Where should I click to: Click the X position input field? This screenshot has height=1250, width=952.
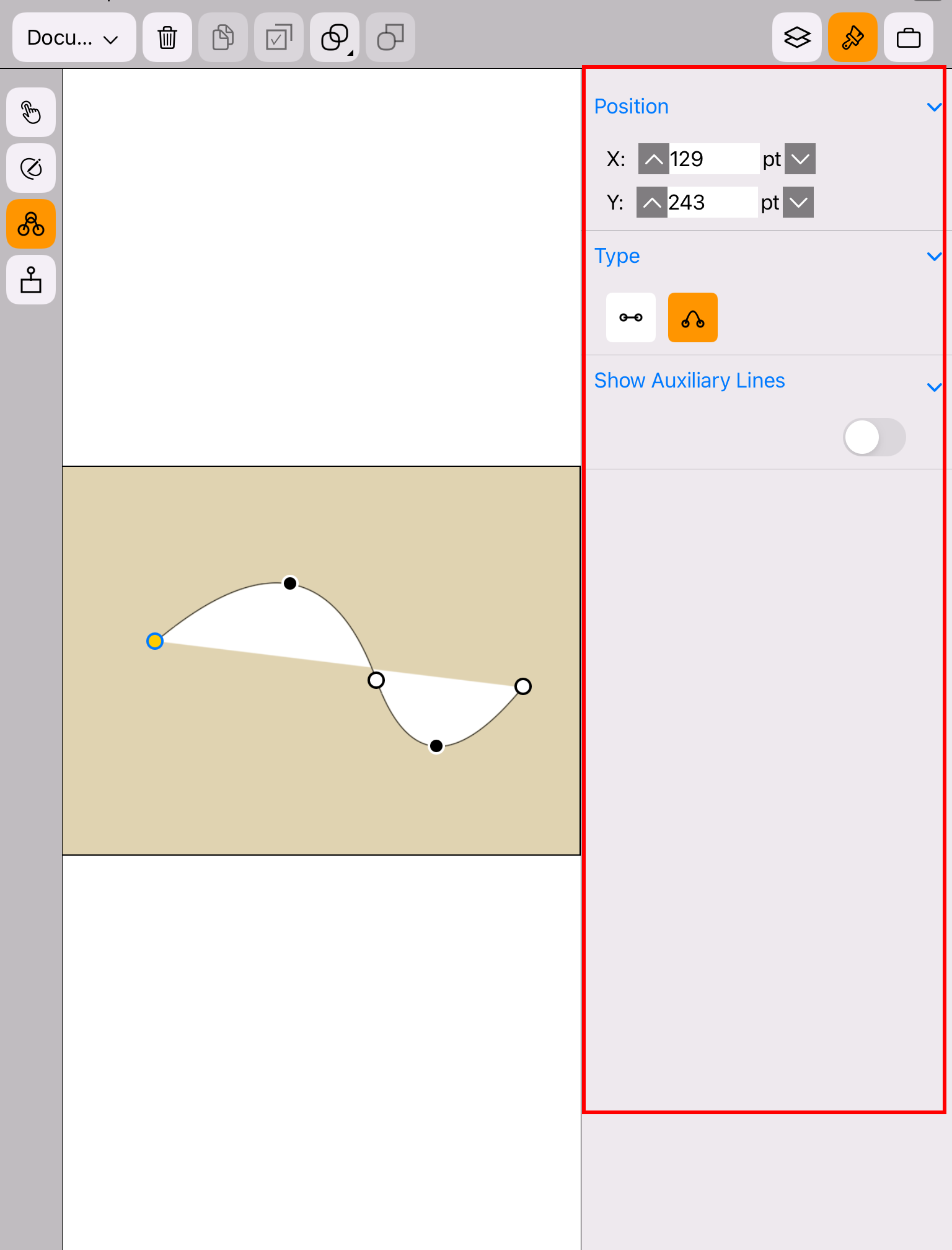(714, 159)
